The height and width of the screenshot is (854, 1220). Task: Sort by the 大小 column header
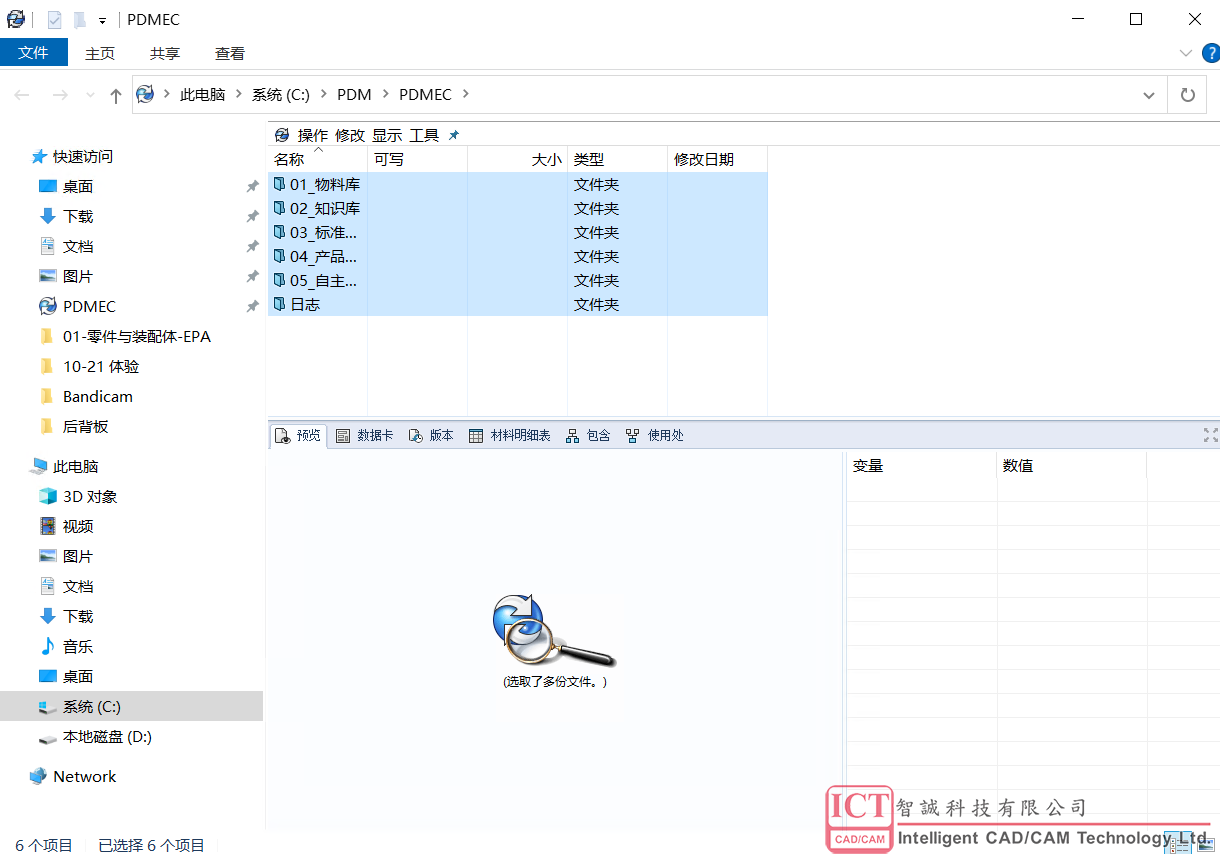coord(517,159)
